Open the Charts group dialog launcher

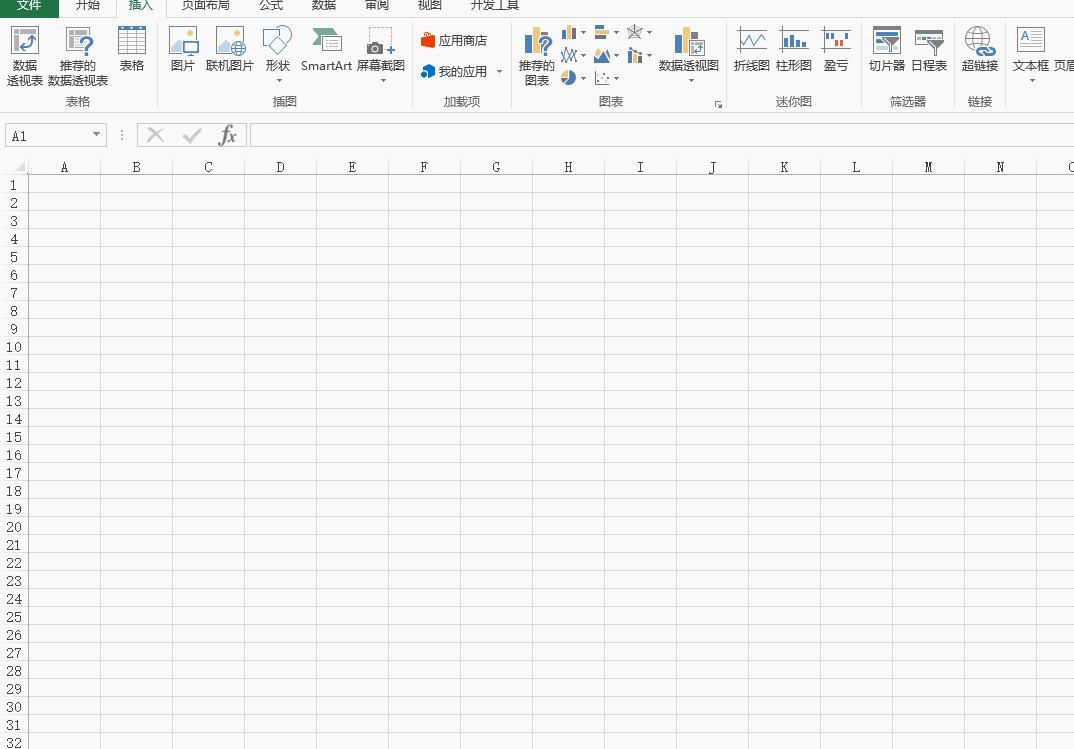(717, 104)
